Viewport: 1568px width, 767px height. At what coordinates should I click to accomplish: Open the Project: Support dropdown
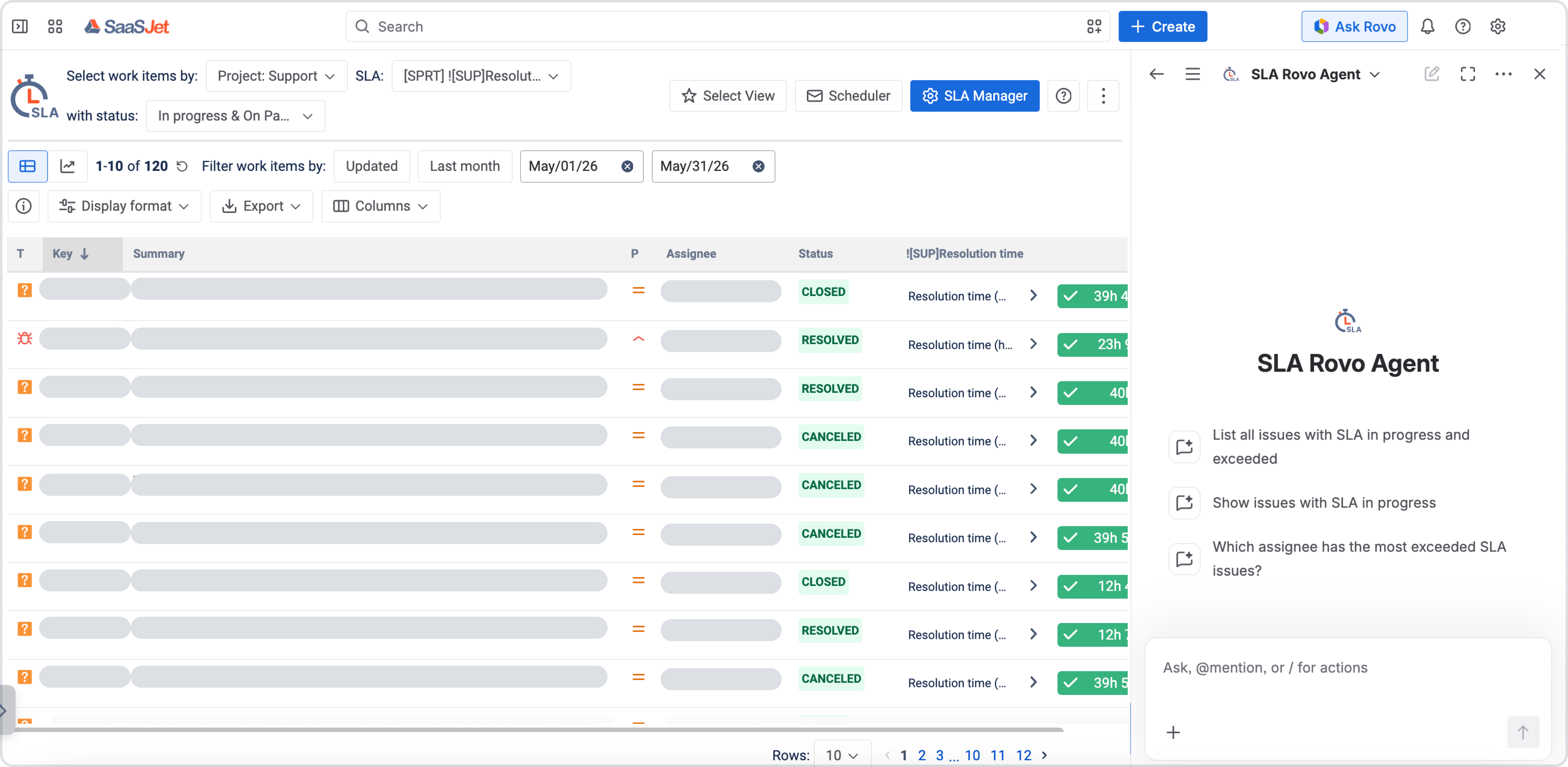(x=276, y=76)
